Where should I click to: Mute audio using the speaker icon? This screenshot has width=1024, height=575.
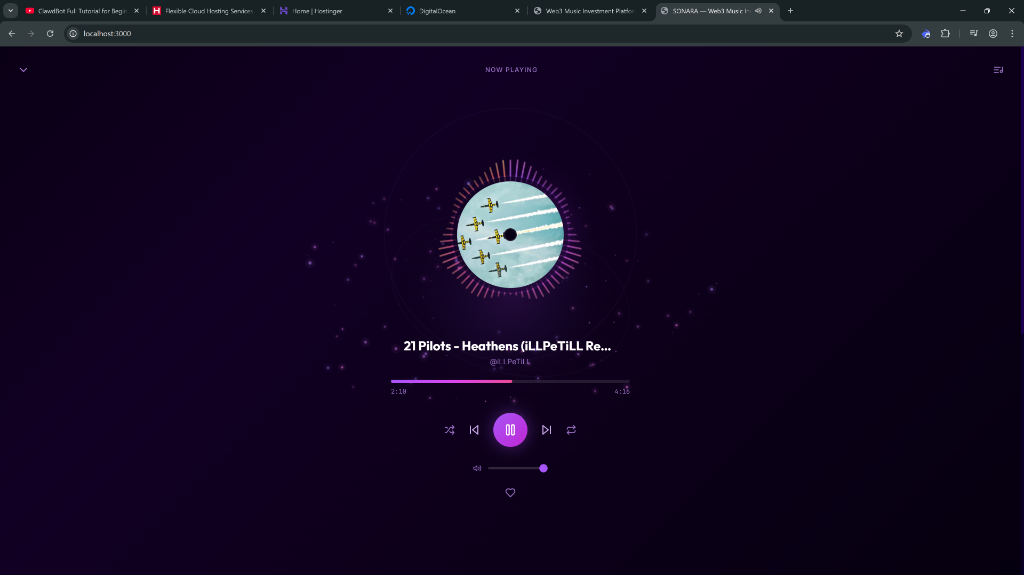(x=477, y=468)
